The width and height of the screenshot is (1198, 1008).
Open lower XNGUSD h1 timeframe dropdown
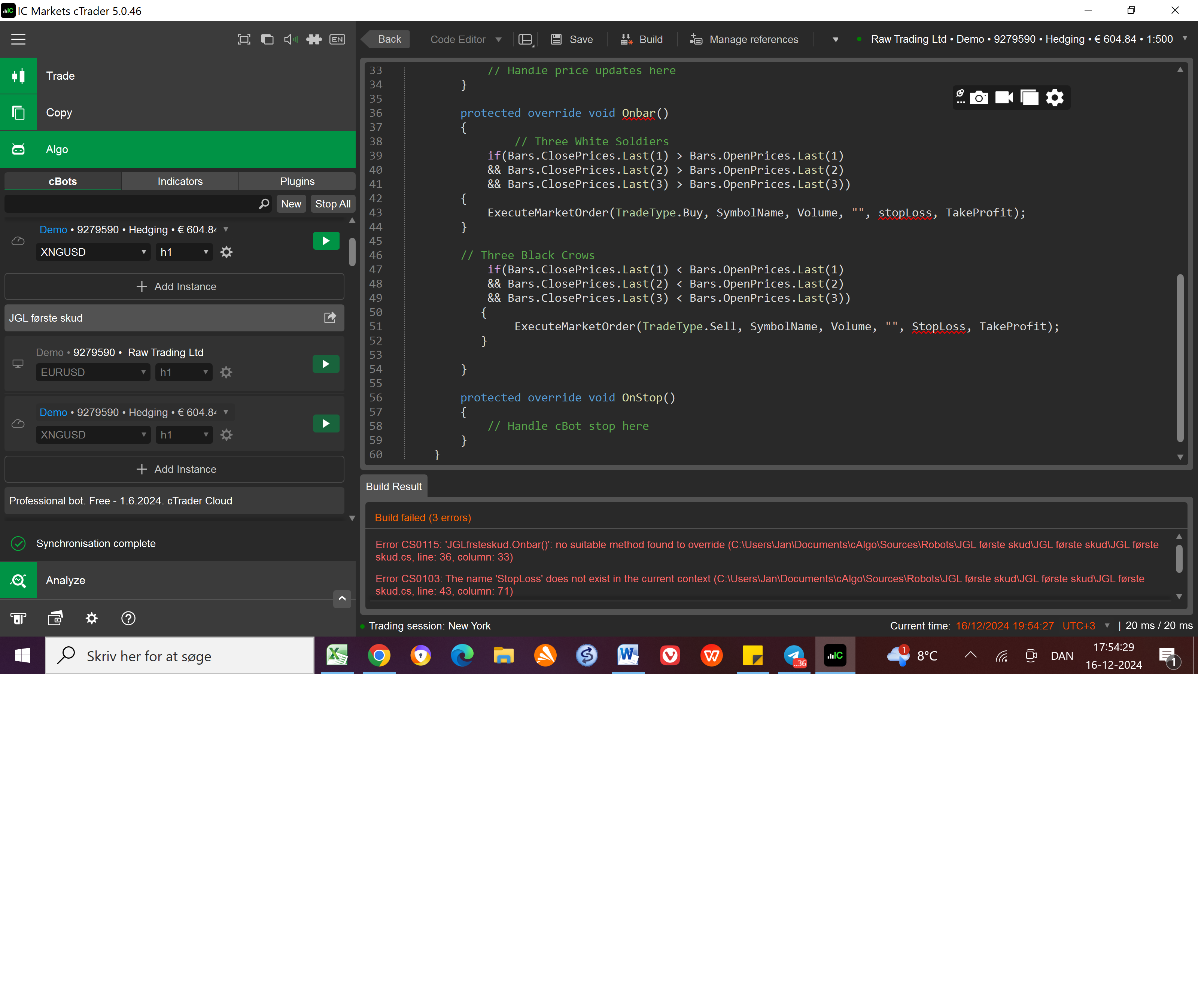pos(184,435)
